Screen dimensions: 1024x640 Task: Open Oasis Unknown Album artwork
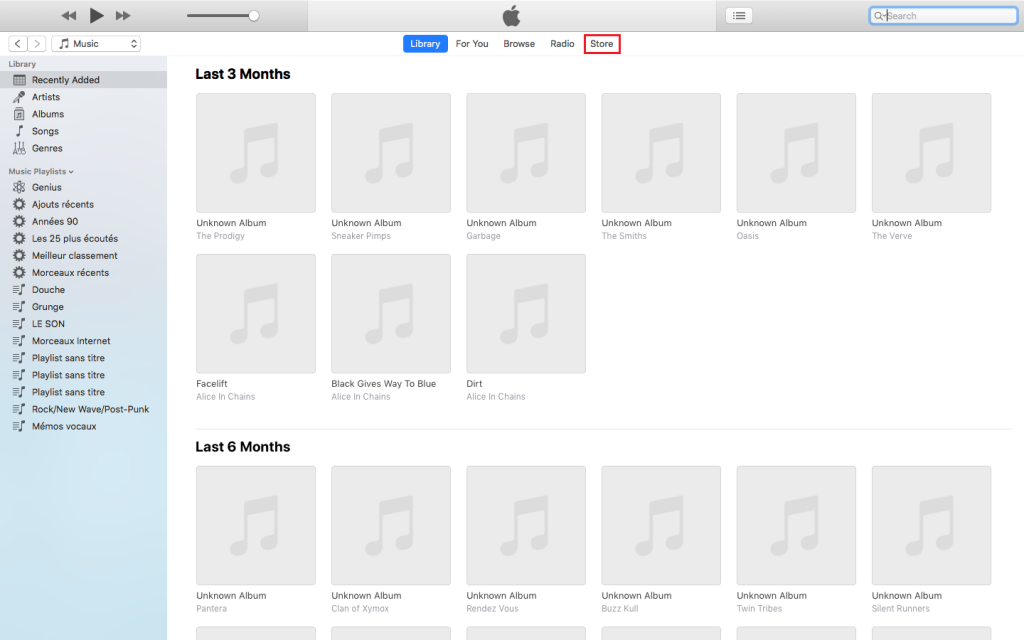(x=797, y=153)
